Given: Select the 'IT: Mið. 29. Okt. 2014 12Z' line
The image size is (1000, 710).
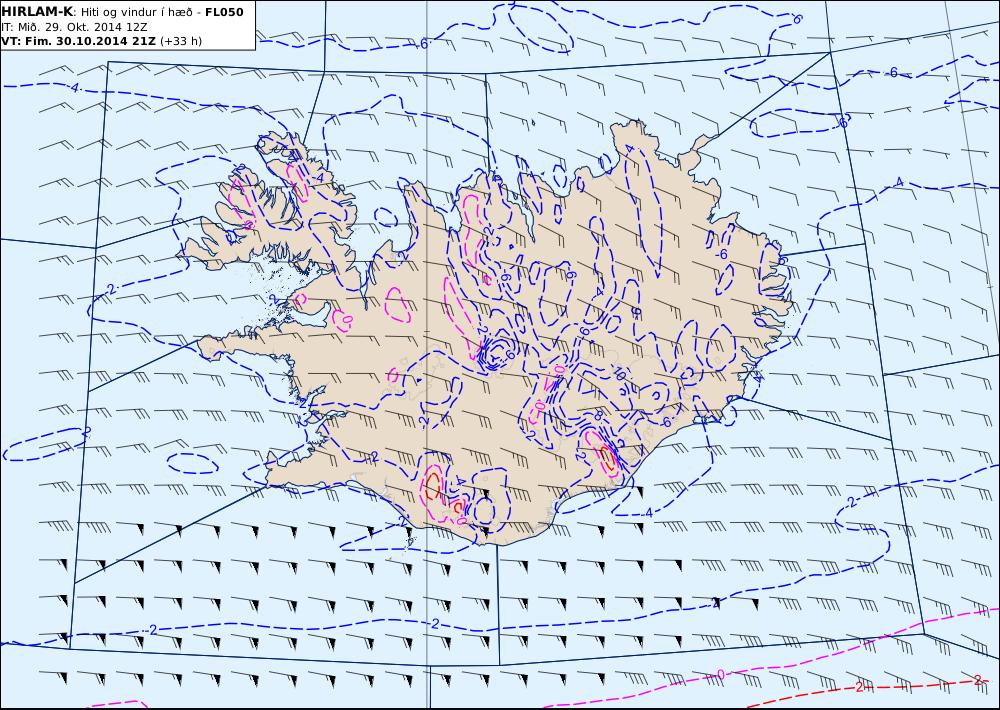Looking at the screenshot, I should (x=75, y=27).
